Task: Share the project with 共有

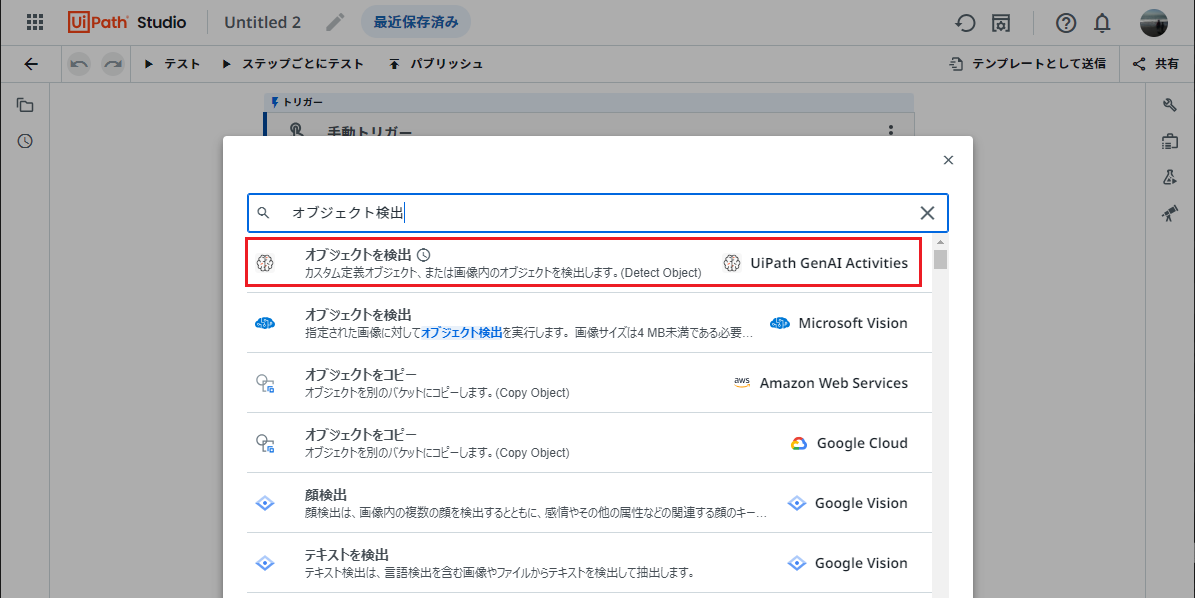Action: (x=1156, y=64)
